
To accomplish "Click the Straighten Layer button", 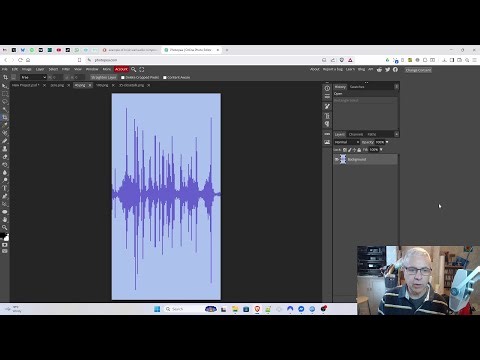I will (x=104, y=77).
